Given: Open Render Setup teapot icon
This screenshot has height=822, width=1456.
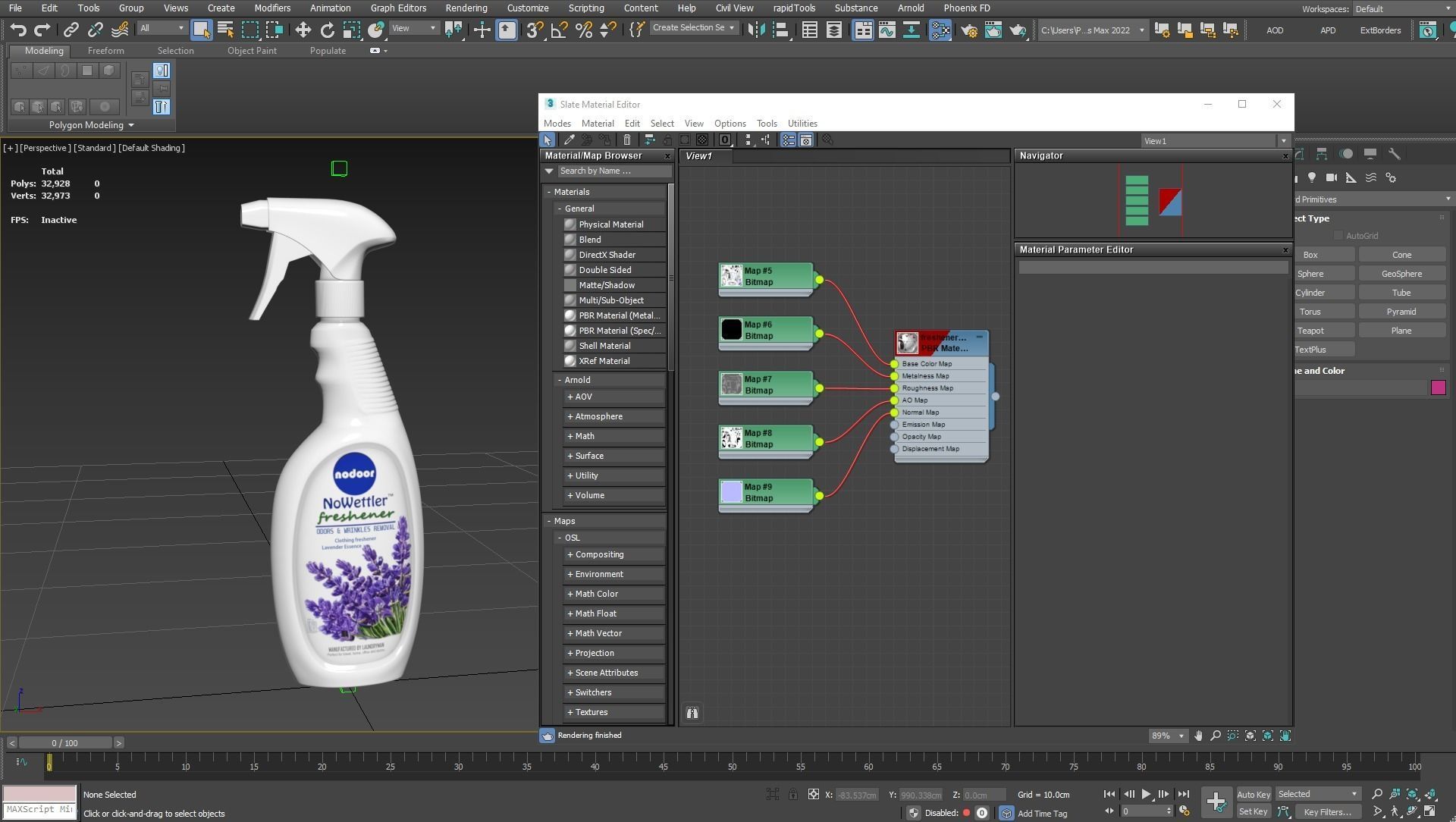Looking at the screenshot, I should point(969,30).
